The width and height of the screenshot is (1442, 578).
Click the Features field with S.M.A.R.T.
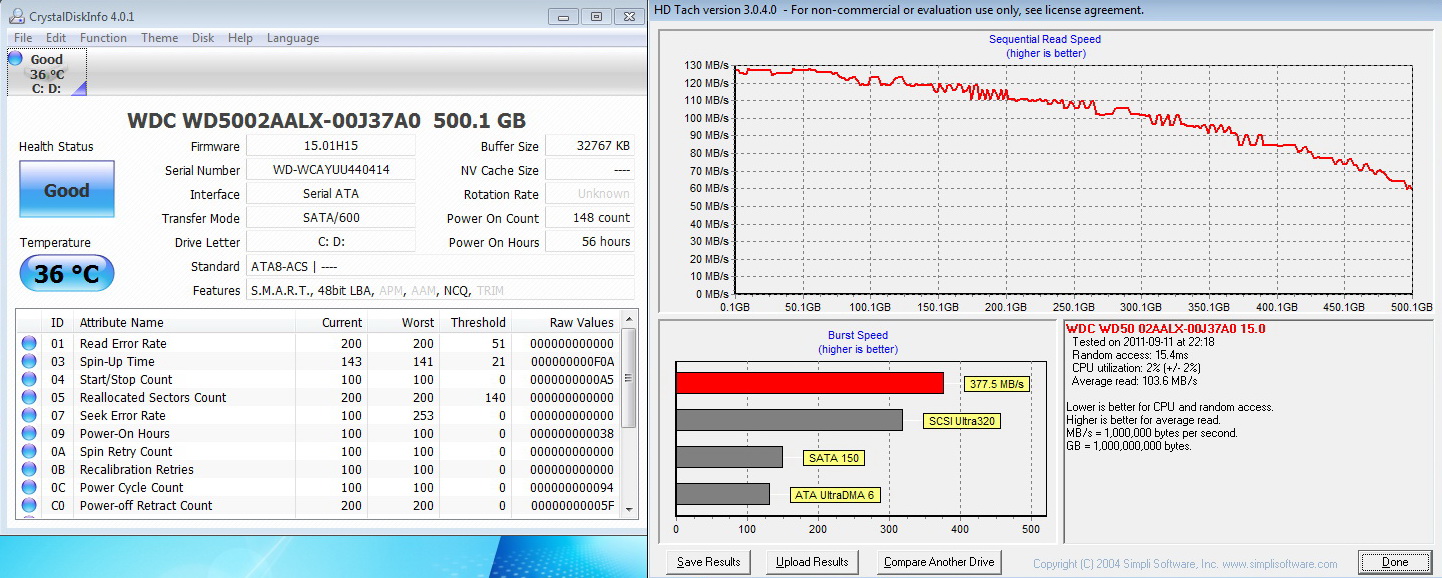point(440,291)
